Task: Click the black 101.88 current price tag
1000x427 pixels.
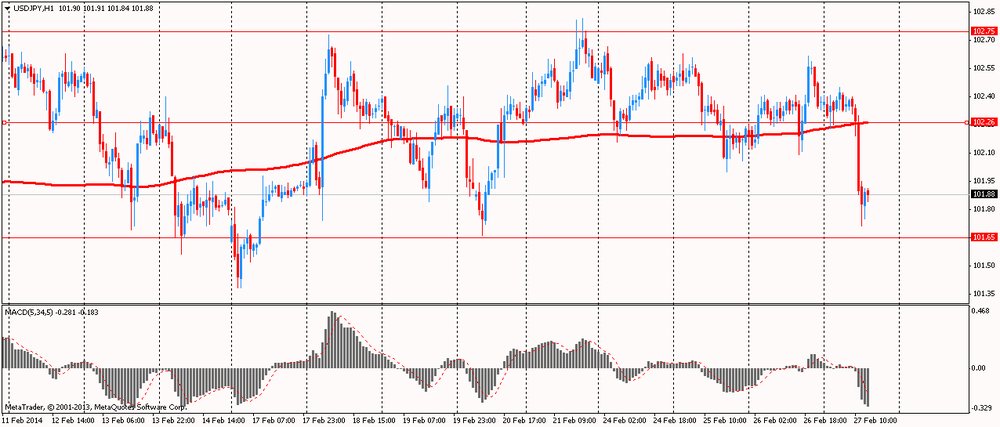Action: pyautogui.click(x=983, y=194)
